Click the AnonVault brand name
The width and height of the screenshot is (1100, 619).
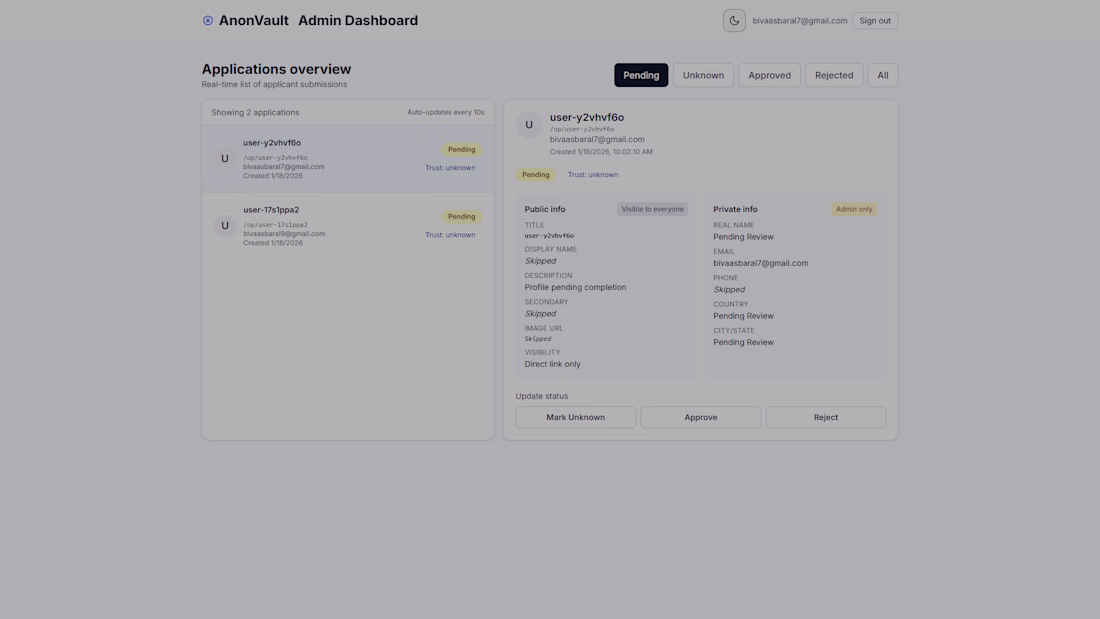253,20
